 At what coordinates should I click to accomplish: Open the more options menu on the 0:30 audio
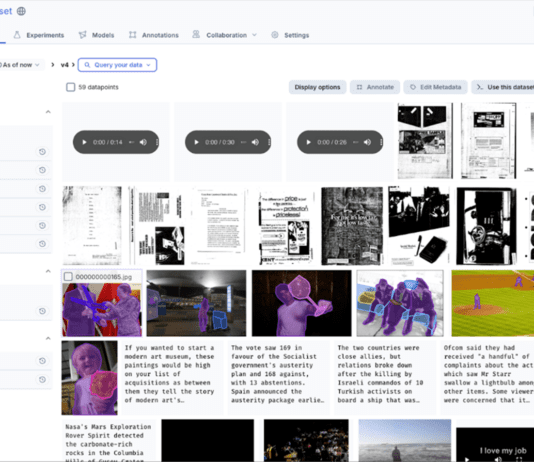coord(269,142)
